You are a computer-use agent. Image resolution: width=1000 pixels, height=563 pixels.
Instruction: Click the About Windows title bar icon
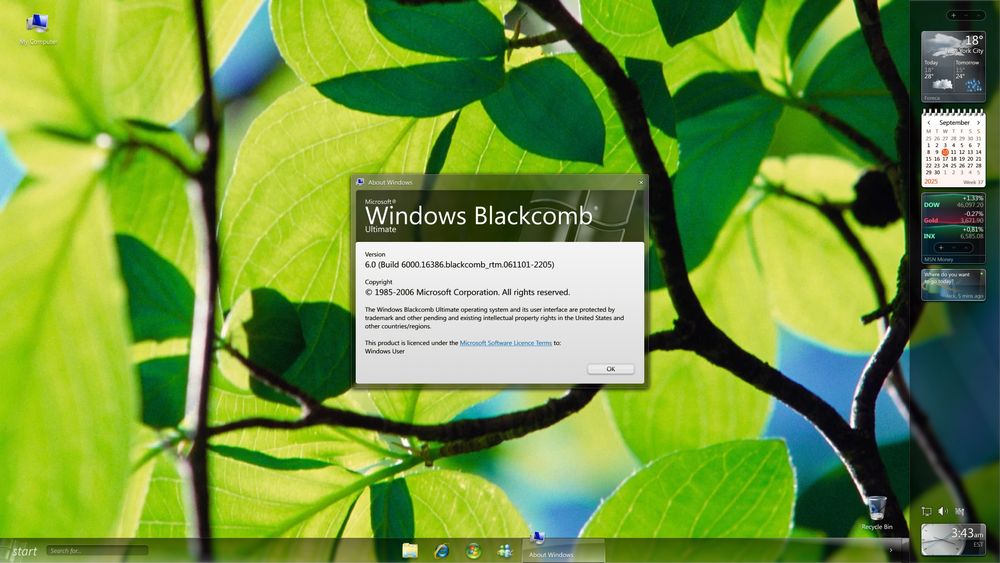(x=360, y=182)
